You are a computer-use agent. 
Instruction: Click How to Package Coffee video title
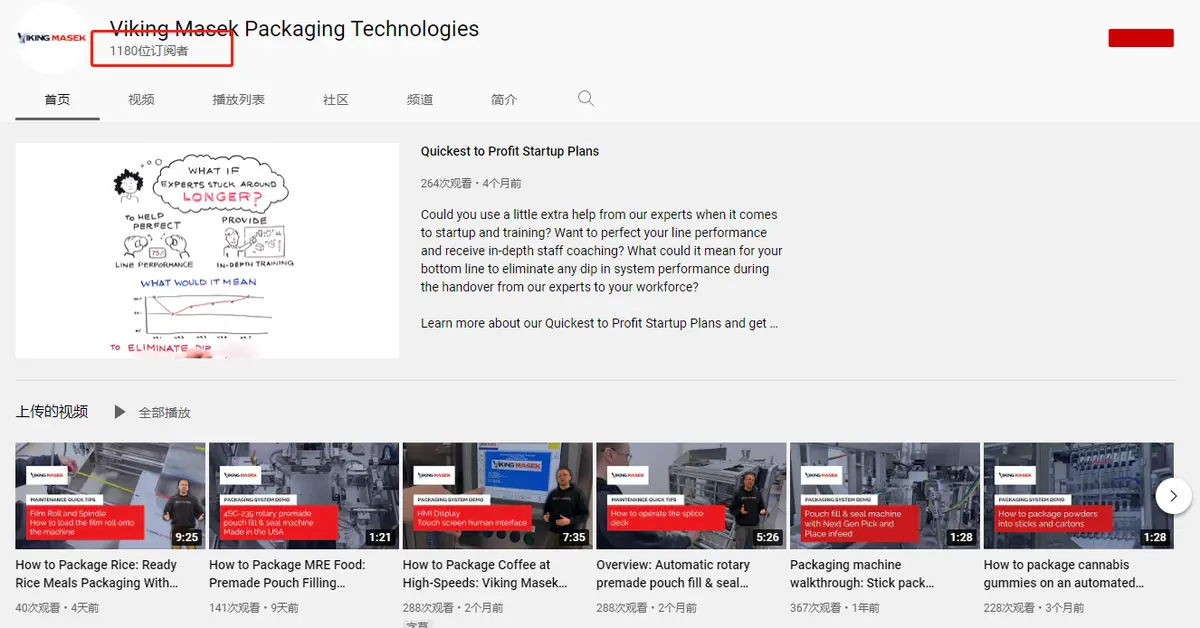(484, 573)
